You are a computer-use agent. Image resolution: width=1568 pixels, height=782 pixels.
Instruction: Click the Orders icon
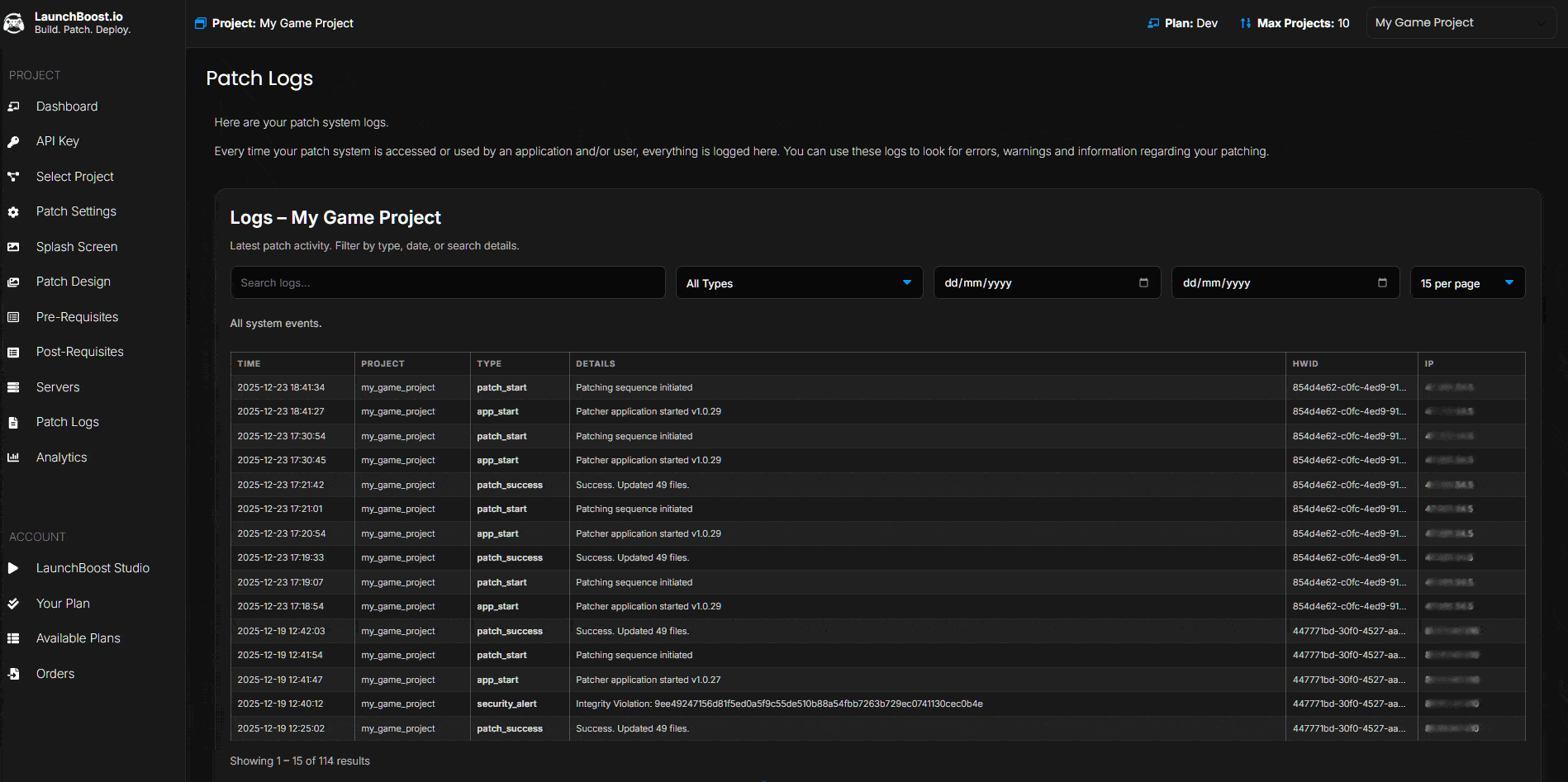tap(13, 674)
